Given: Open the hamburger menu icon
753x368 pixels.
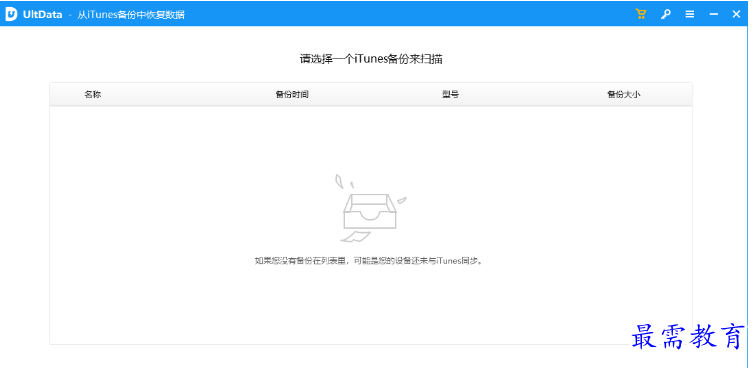Looking at the screenshot, I should (x=690, y=14).
